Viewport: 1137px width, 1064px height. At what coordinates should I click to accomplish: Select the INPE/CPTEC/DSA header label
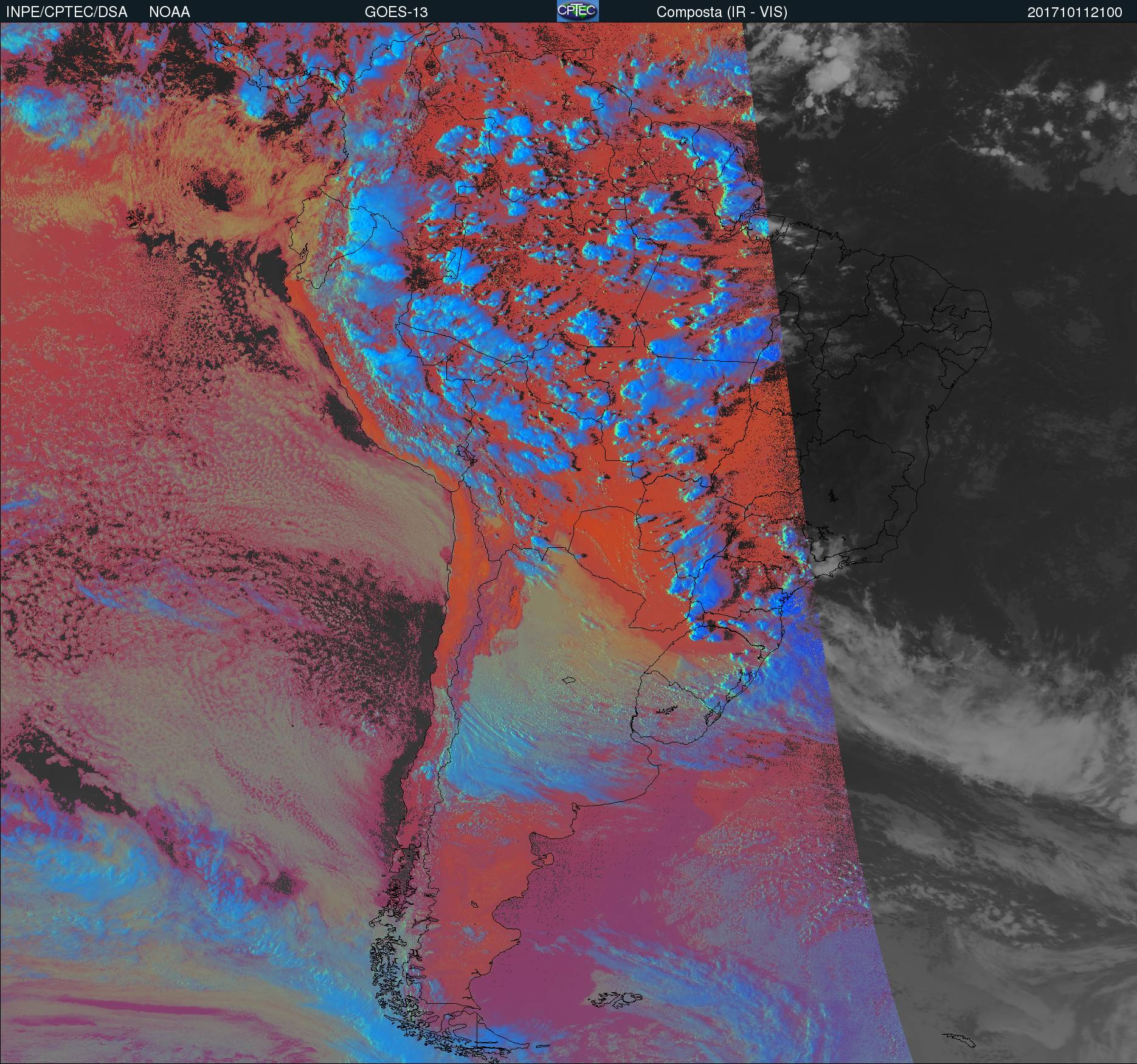(67, 12)
